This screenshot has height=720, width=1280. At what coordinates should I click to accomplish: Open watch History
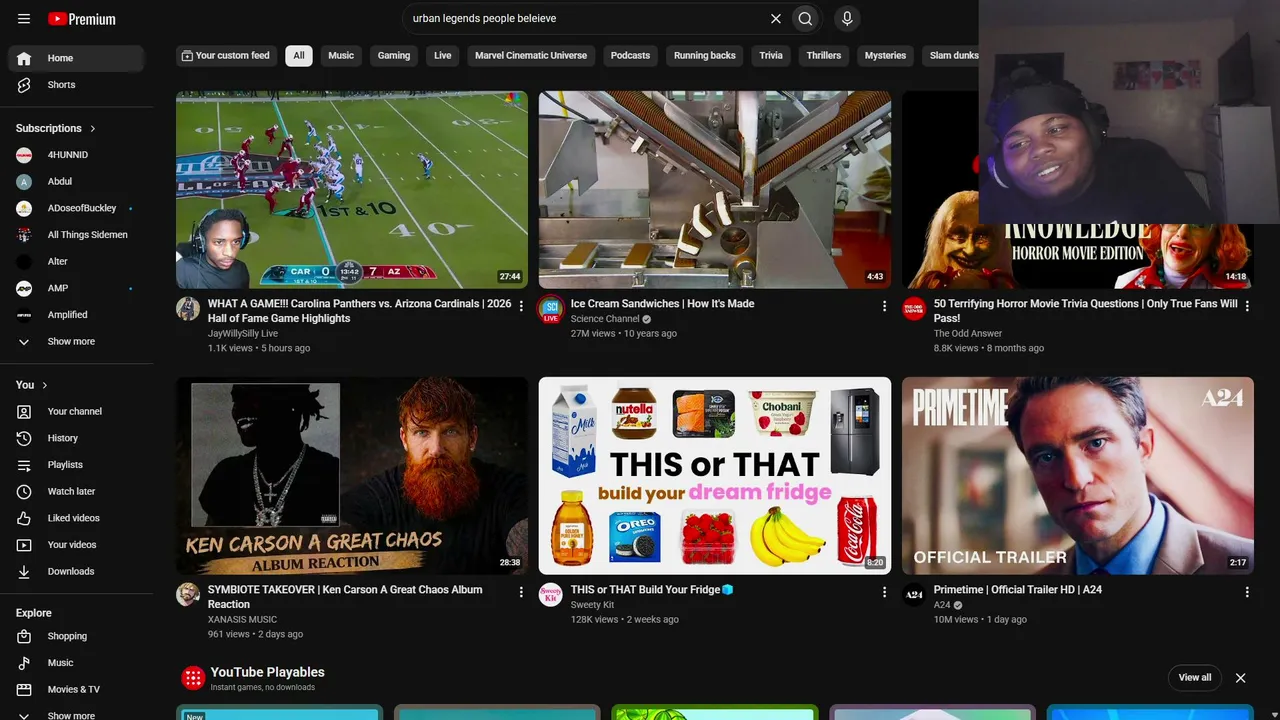(76, 438)
